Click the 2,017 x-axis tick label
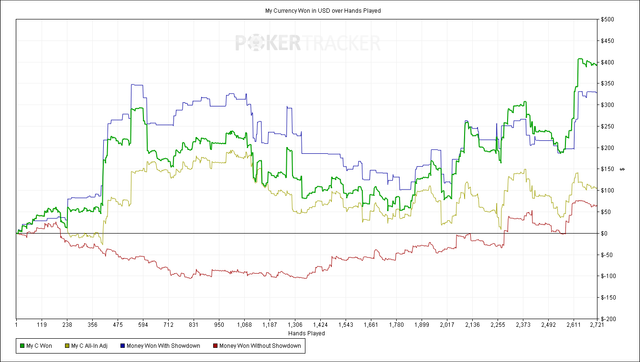Image resolution: width=640 pixels, height=362 pixels. point(447,325)
